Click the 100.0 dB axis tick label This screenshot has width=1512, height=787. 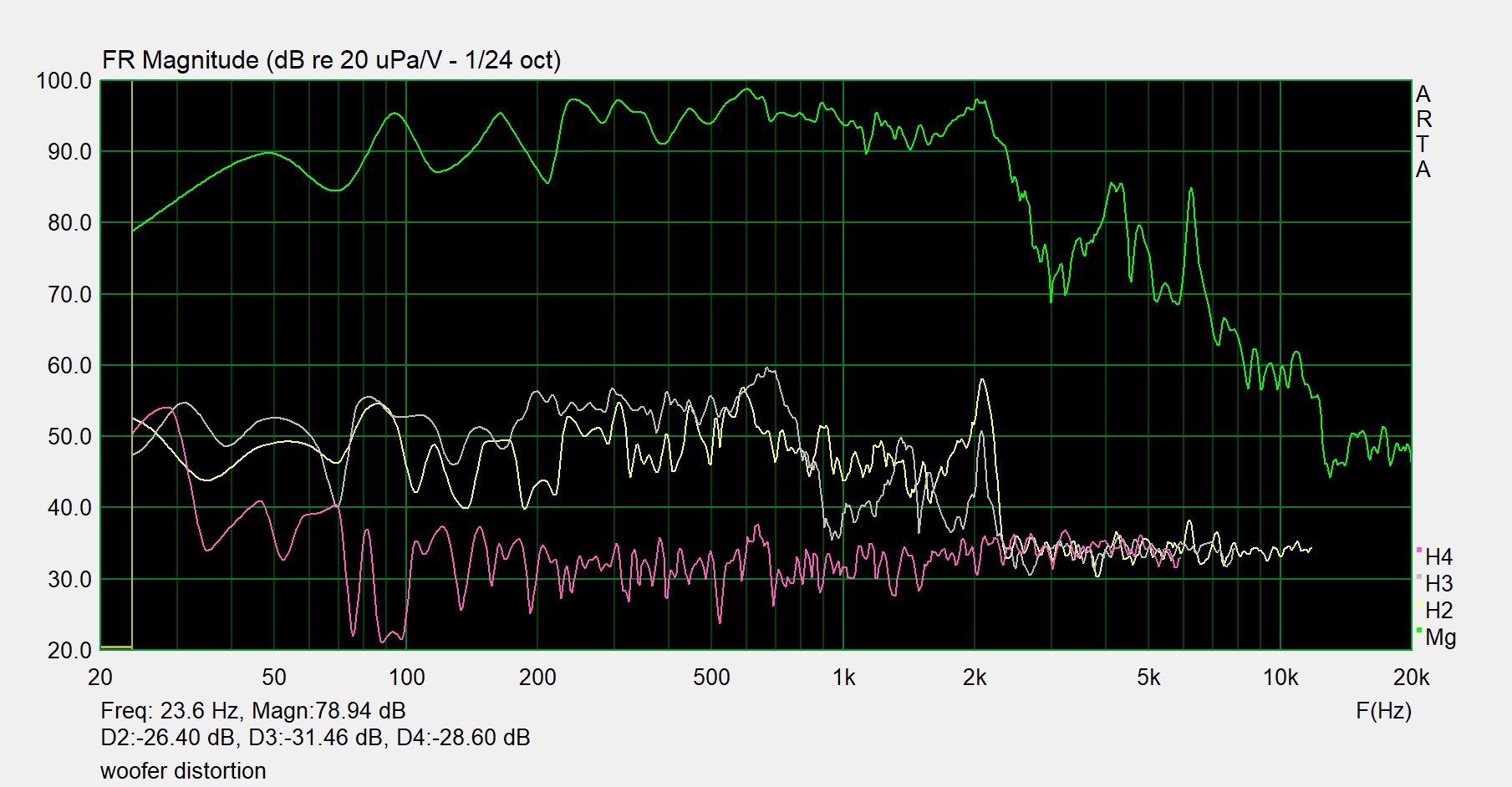tap(64, 81)
